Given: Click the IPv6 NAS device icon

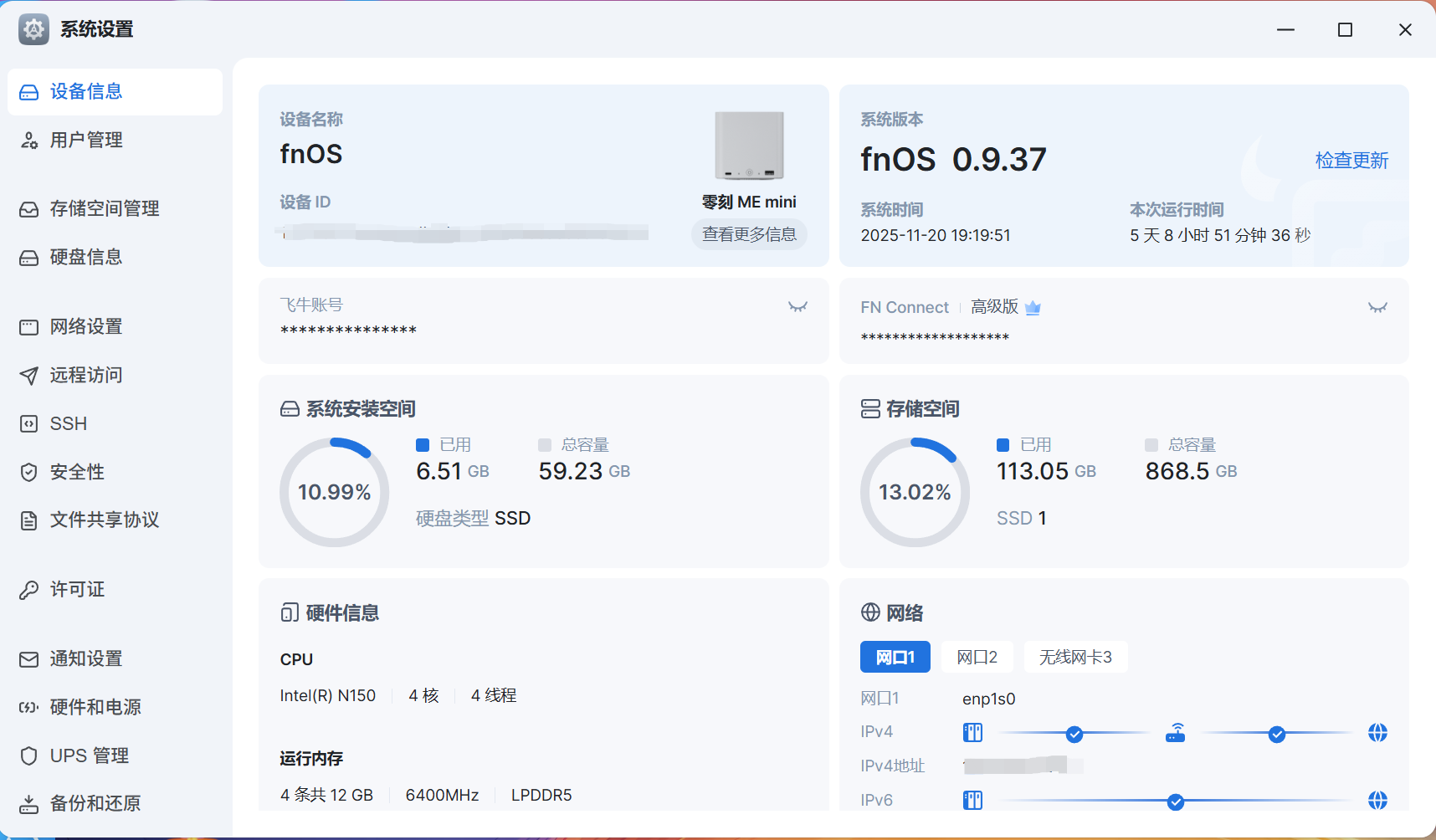Looking at the screenshot, I should coord(972,801).
